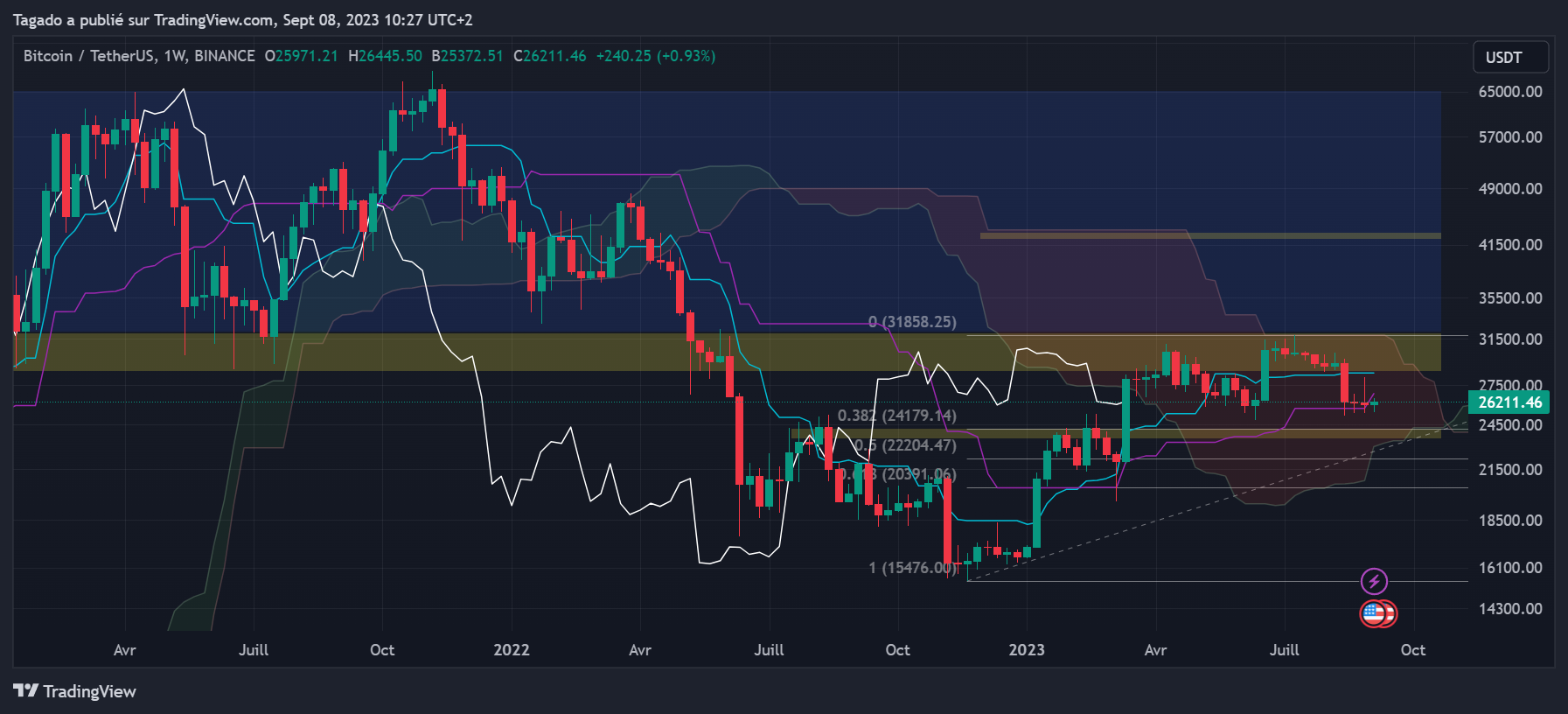Screen dimensions: 1568x714
Task: Click the purple lightning bolt event icon
Action: click(x=1374, y=581)
